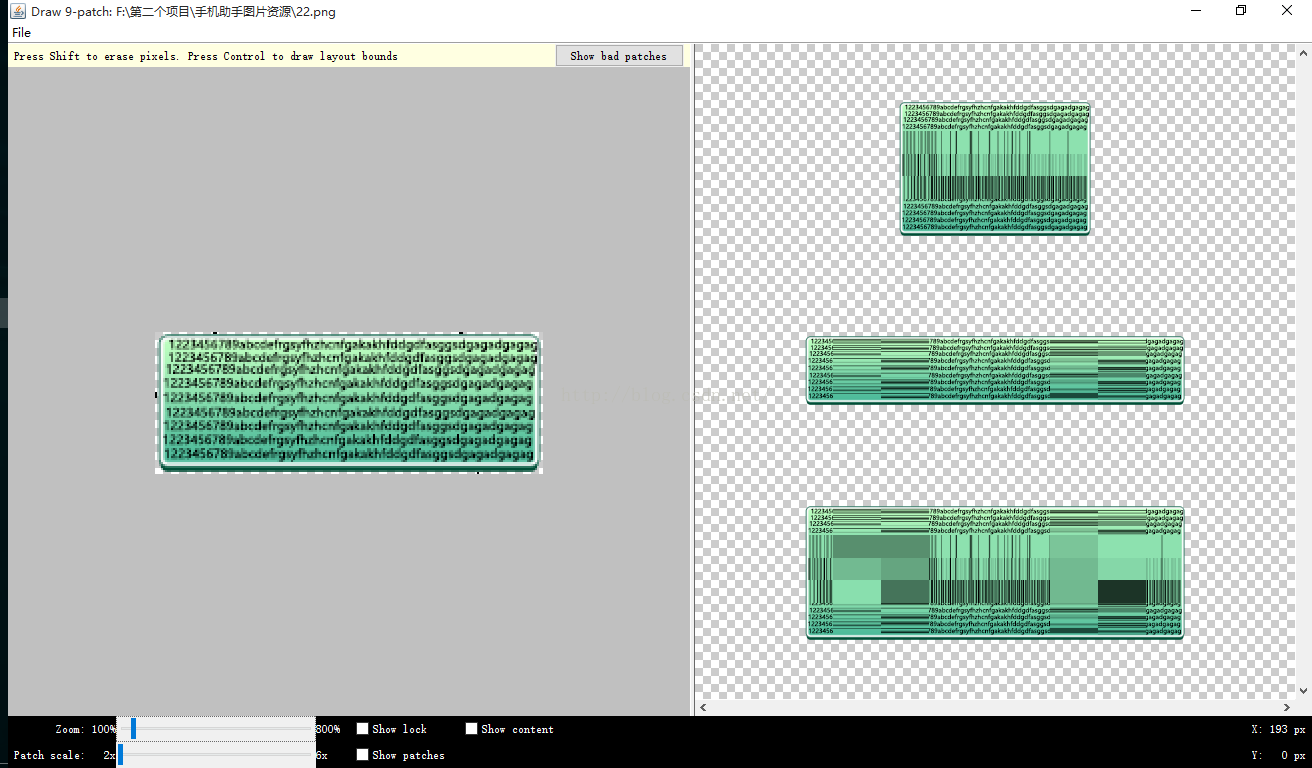Click the 9-patch image in the editor canvas
The height and width of the screenshot is (768, 1312).
349,403
